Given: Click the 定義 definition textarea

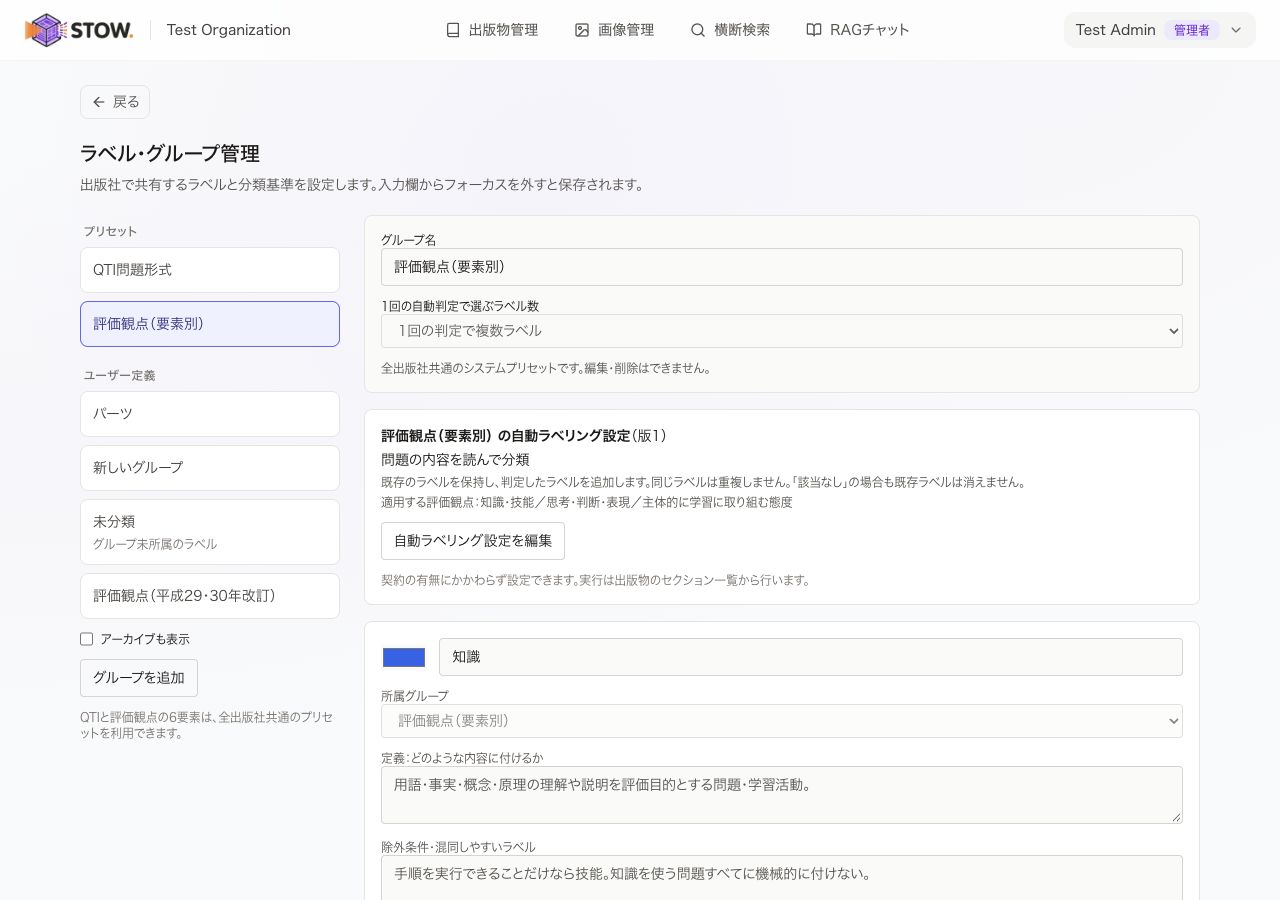Looking at the screenshot, I should pos(782,795).
